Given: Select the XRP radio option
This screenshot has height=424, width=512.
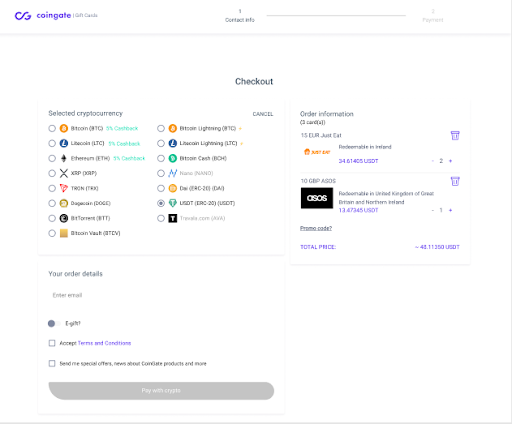Looking at the screenshot, I should 52,173.
